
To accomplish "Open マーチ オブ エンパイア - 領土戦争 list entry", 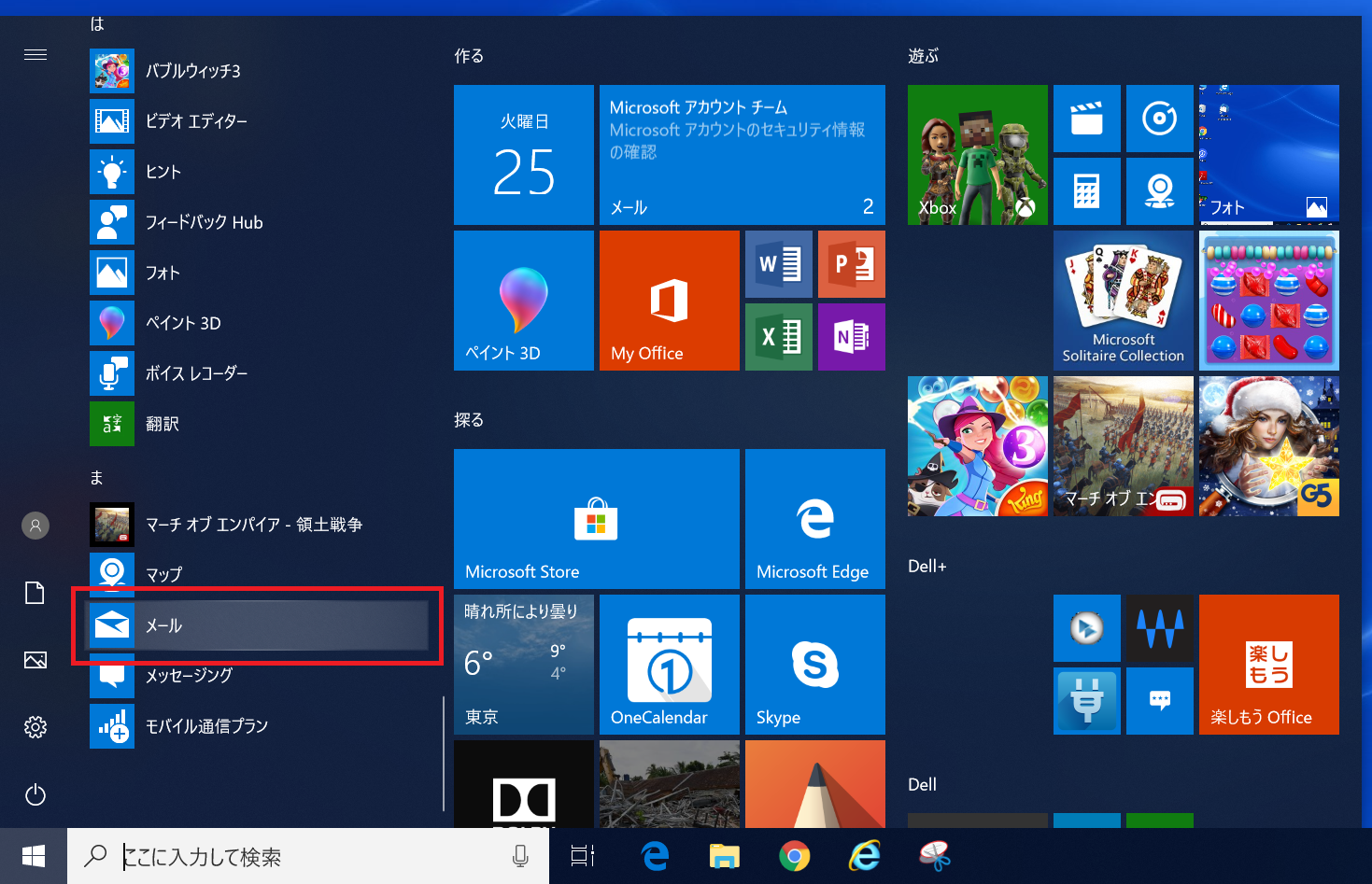I will 259,525.
